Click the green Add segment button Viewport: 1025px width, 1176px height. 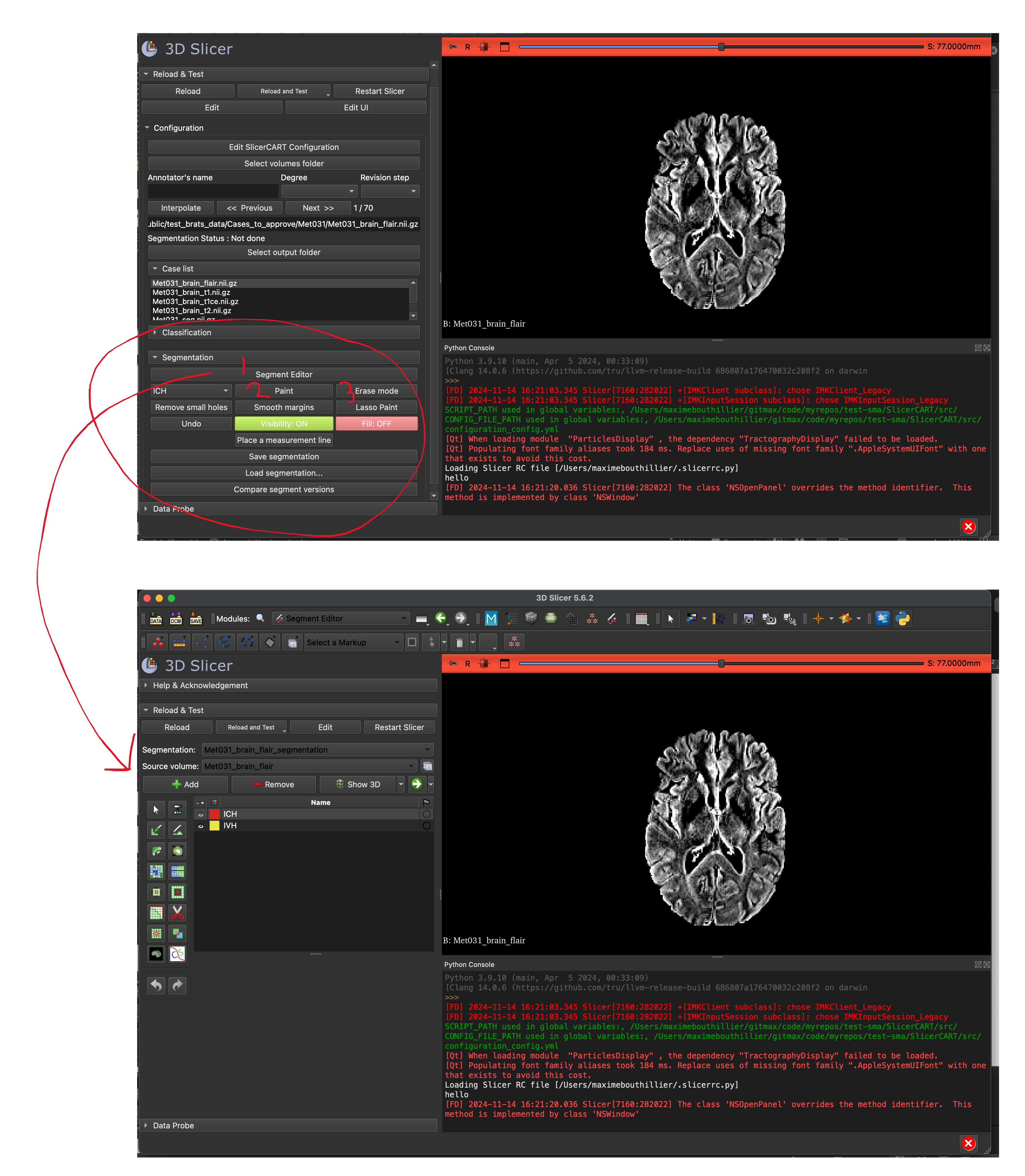coord(185,785)
